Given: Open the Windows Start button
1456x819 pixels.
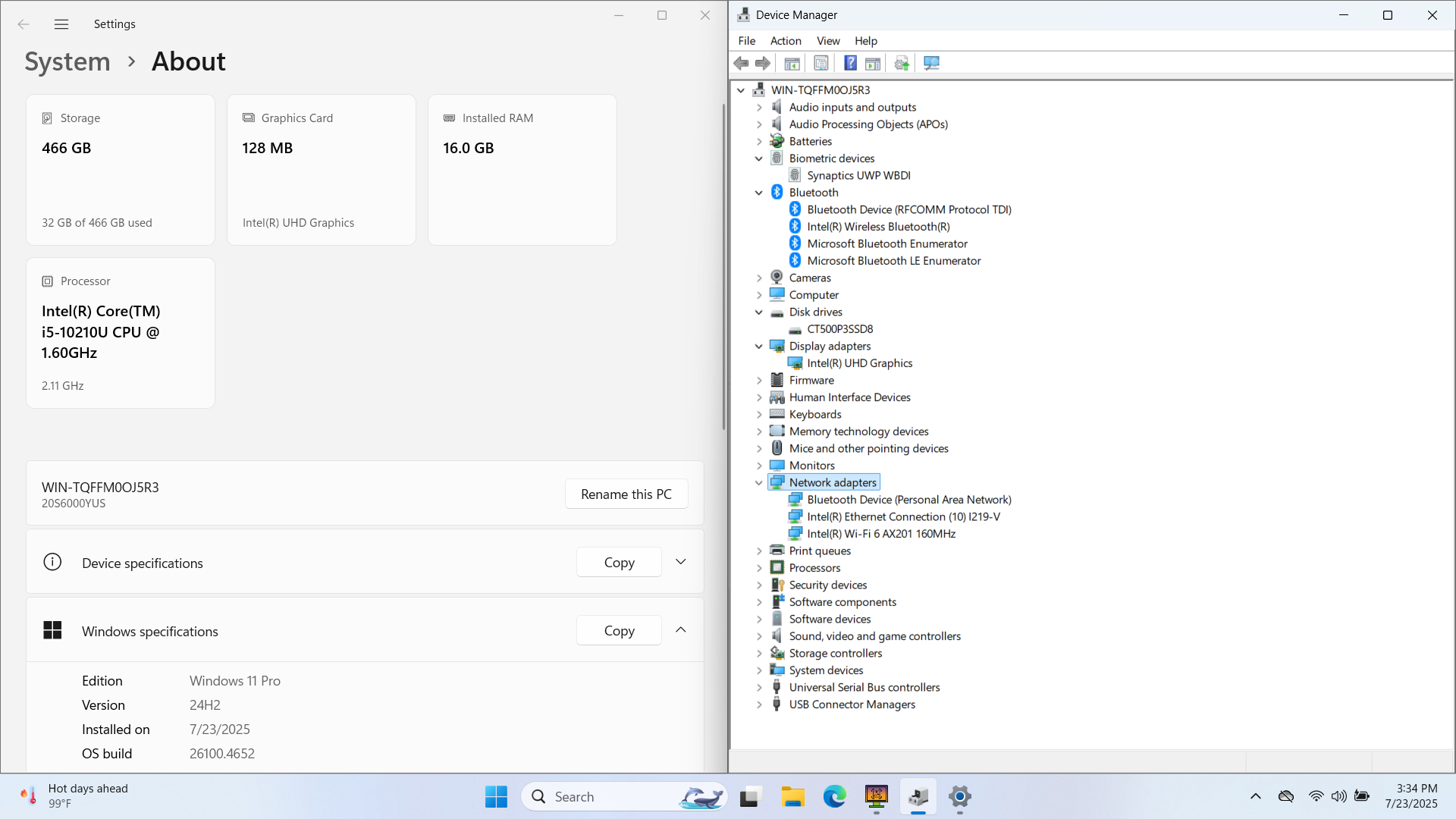Looking at the screenshot, I should pos(496,796).
